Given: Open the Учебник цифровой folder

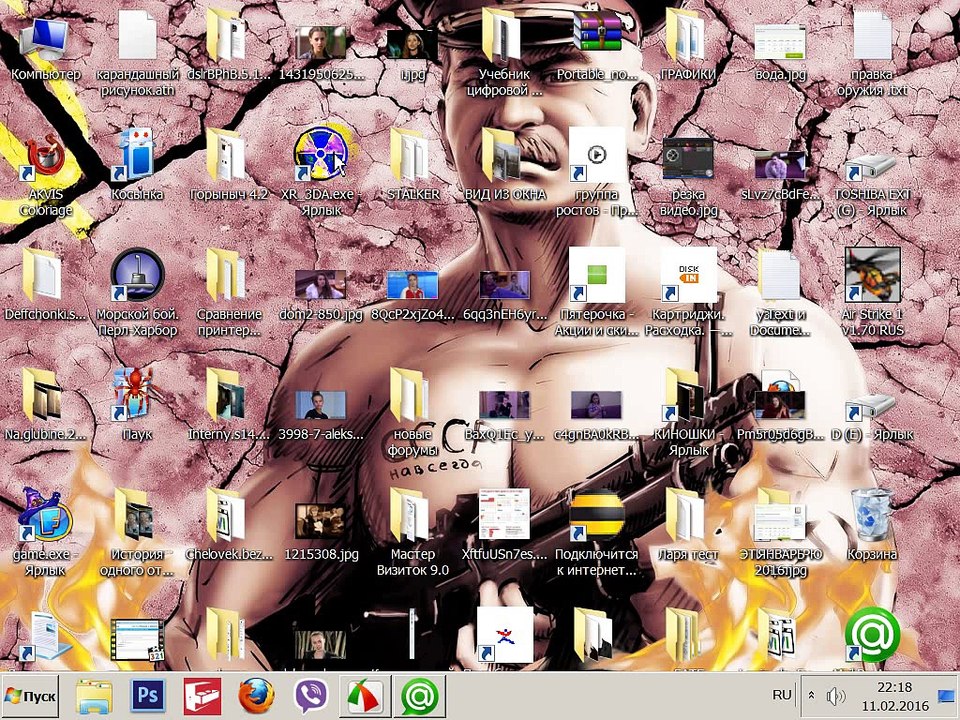Looking at the screenshot, I should click(x=504, y=36).
